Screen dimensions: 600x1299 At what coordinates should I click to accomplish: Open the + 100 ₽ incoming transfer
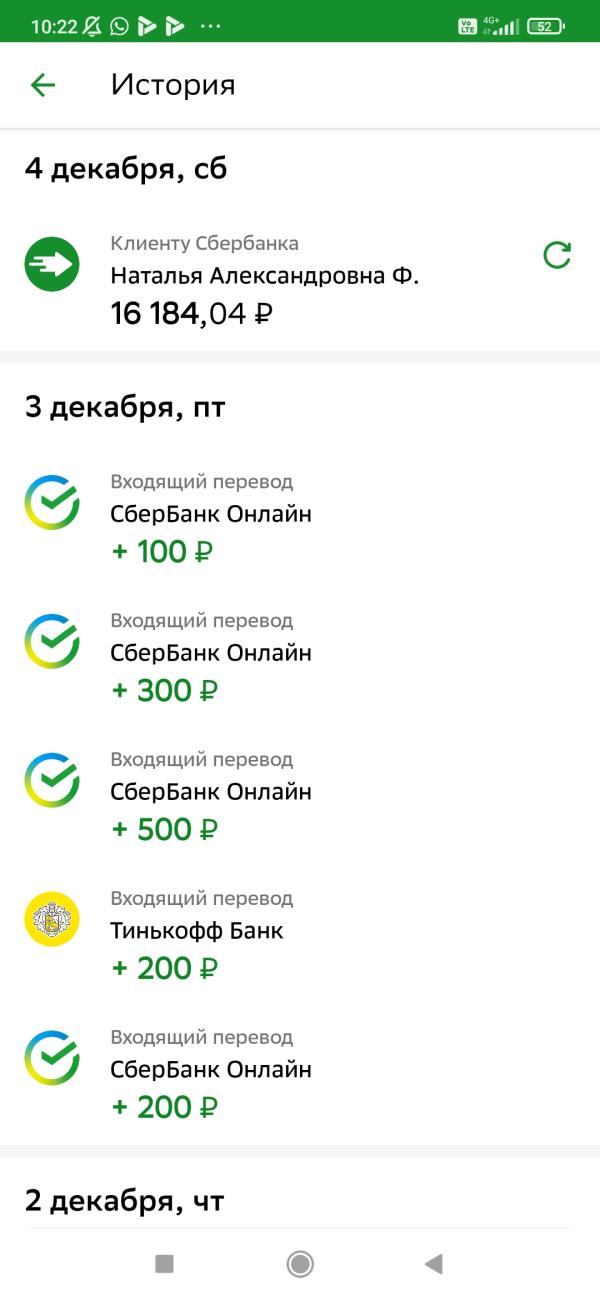pos(211,515)
